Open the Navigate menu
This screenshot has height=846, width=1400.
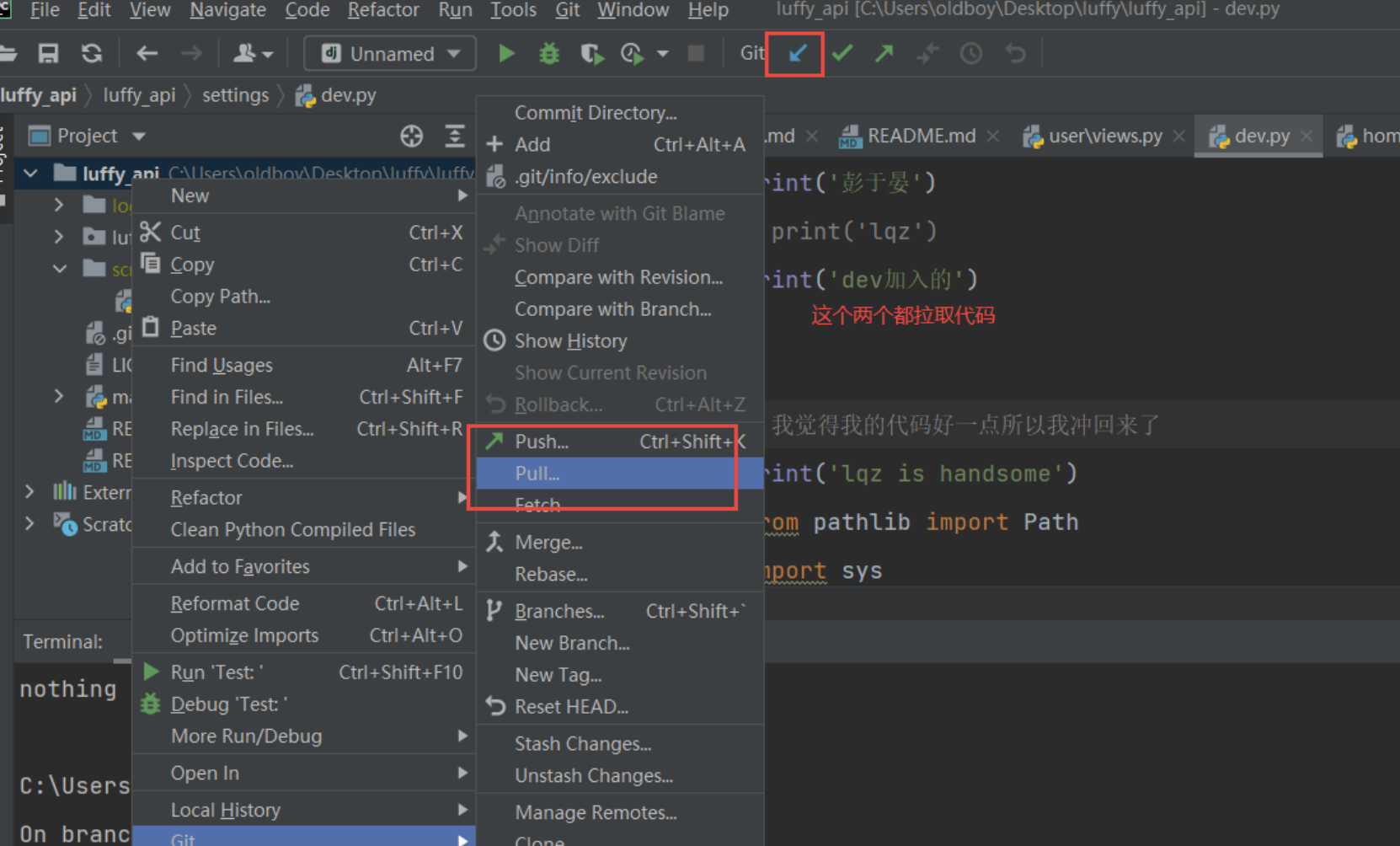pos(227,10)
